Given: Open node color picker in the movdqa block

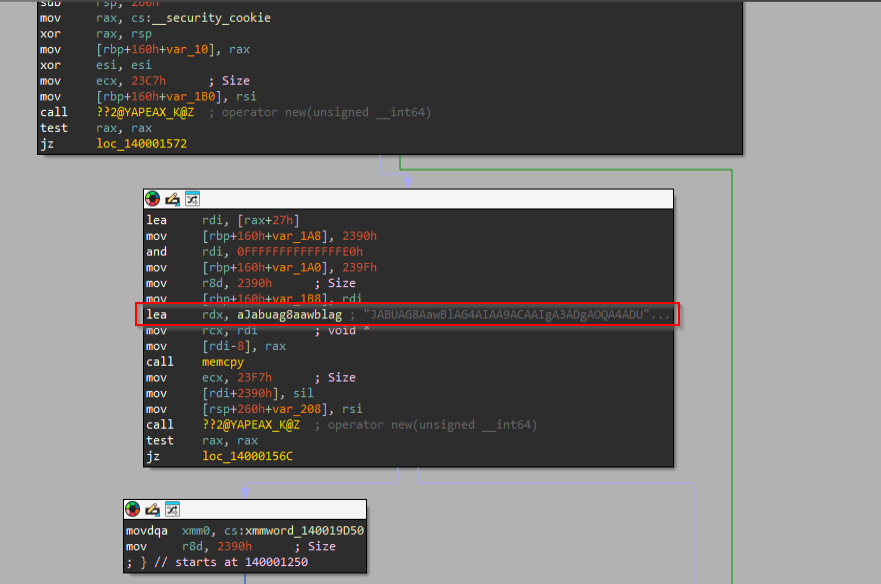Looking at the screenshot, I should click(x=134, y=509).
